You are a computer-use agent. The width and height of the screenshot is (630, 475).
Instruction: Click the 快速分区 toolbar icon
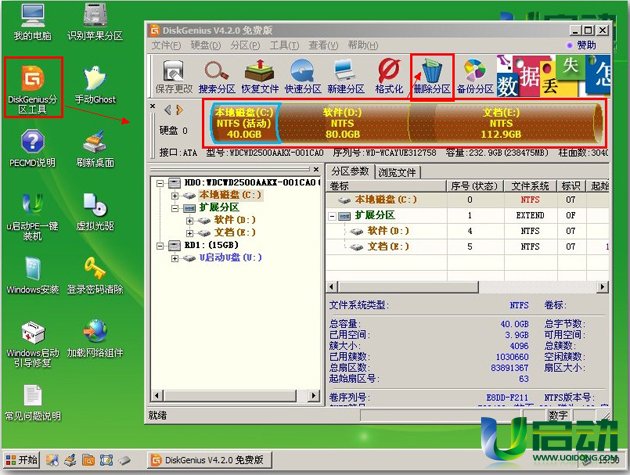(x=303, y=76)
